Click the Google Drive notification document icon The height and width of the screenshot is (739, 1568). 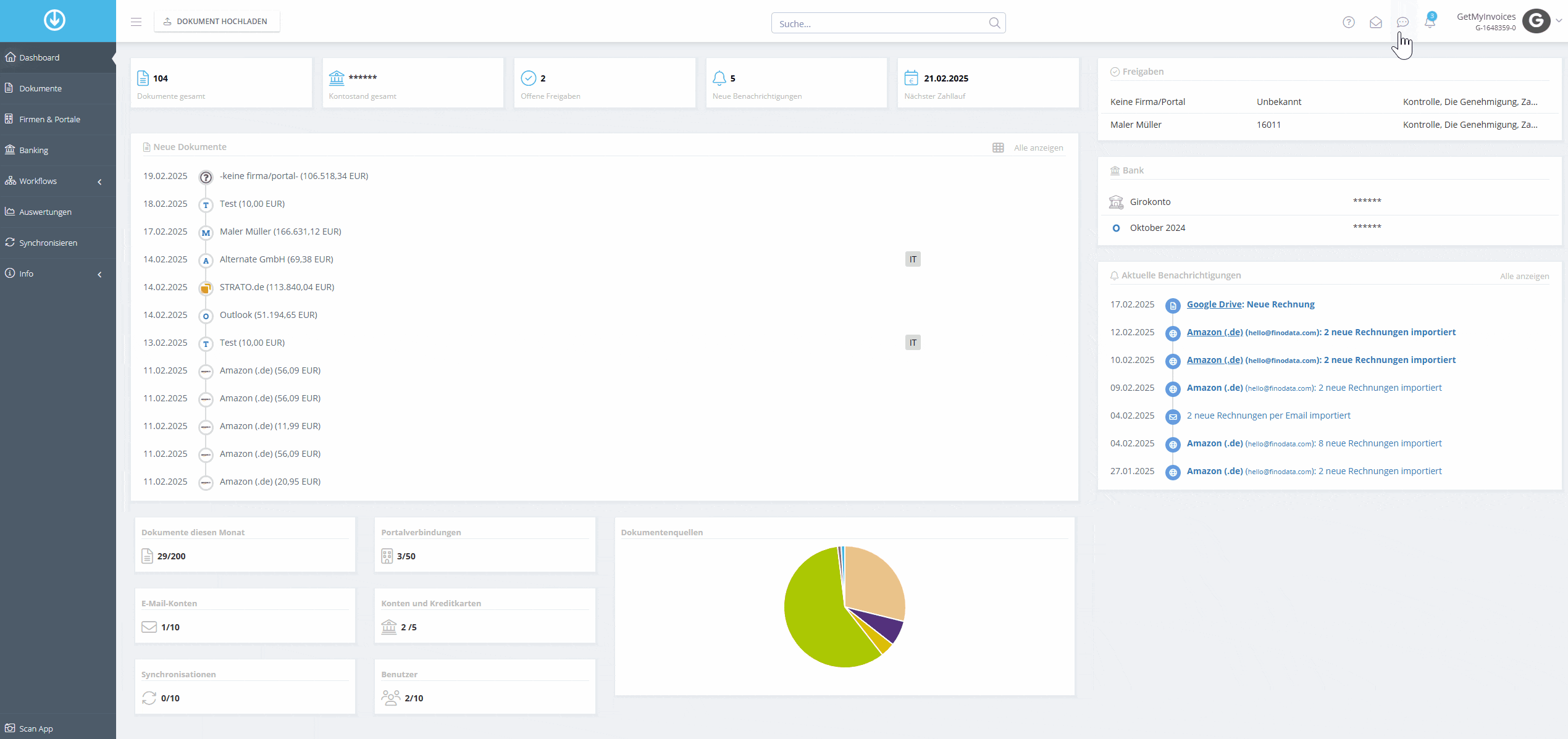1172,306
